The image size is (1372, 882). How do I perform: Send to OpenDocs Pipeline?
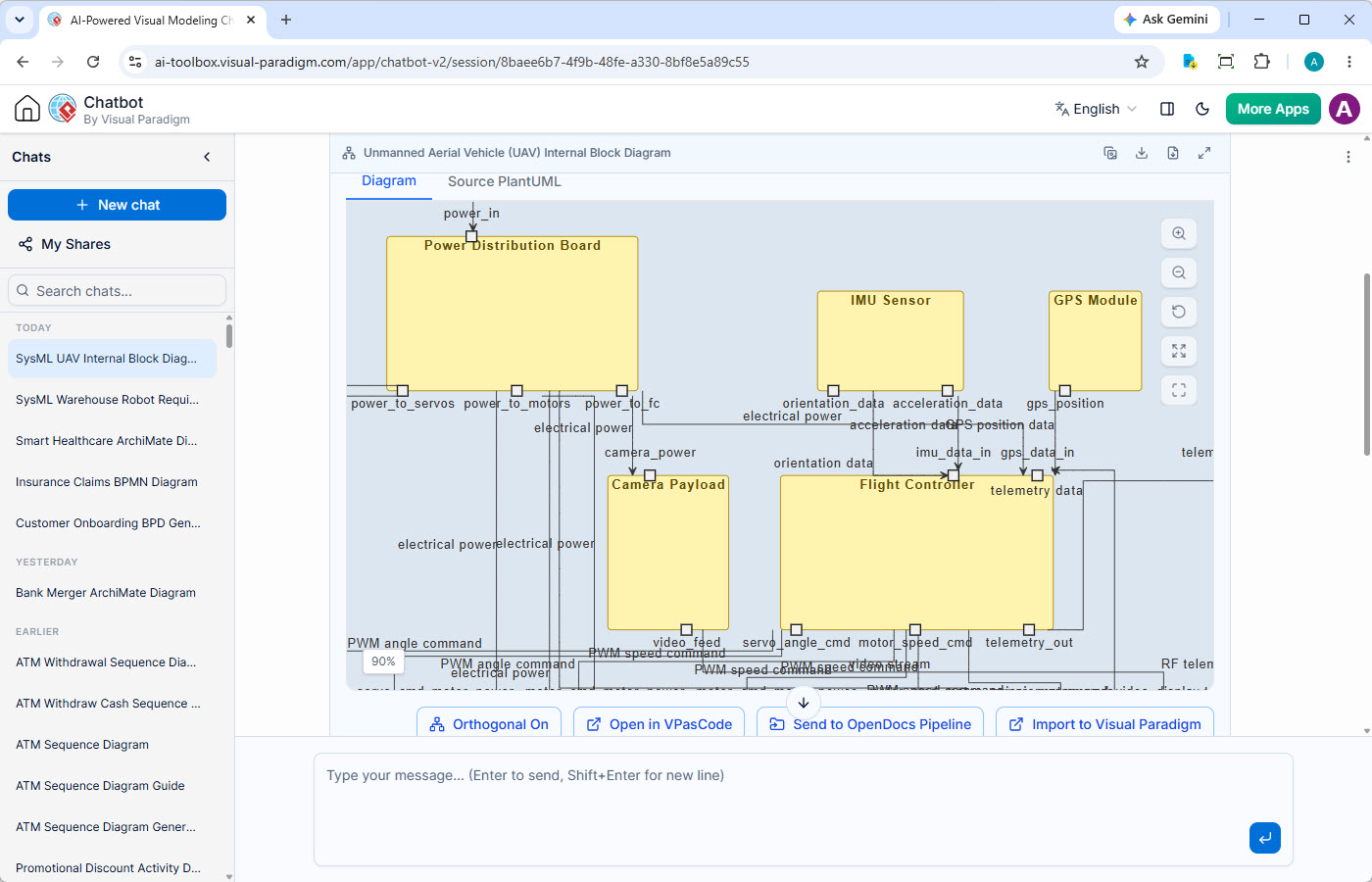(870, 724)
